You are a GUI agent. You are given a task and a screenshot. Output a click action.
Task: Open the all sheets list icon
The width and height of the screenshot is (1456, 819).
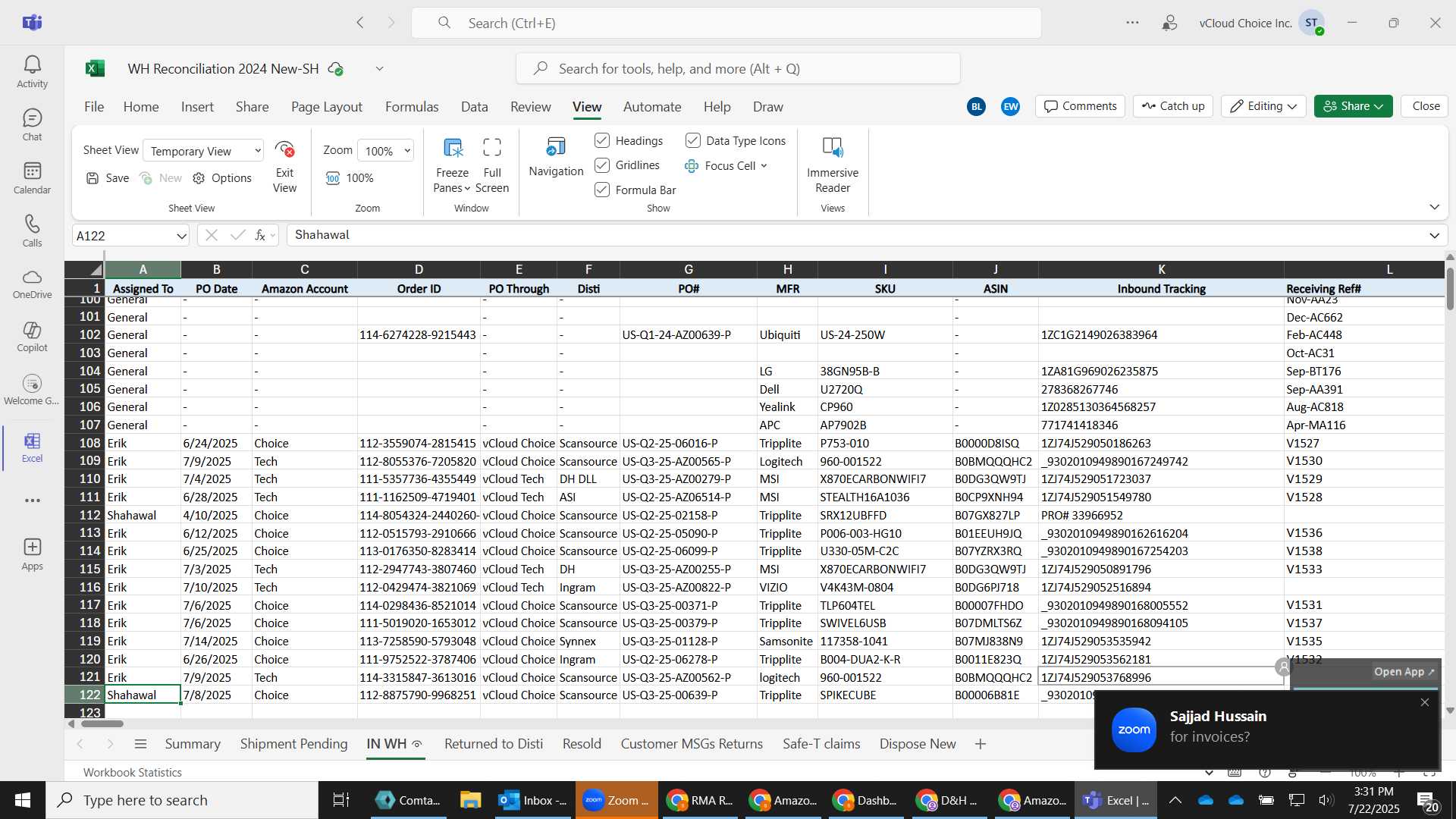[x=140, y=744]
